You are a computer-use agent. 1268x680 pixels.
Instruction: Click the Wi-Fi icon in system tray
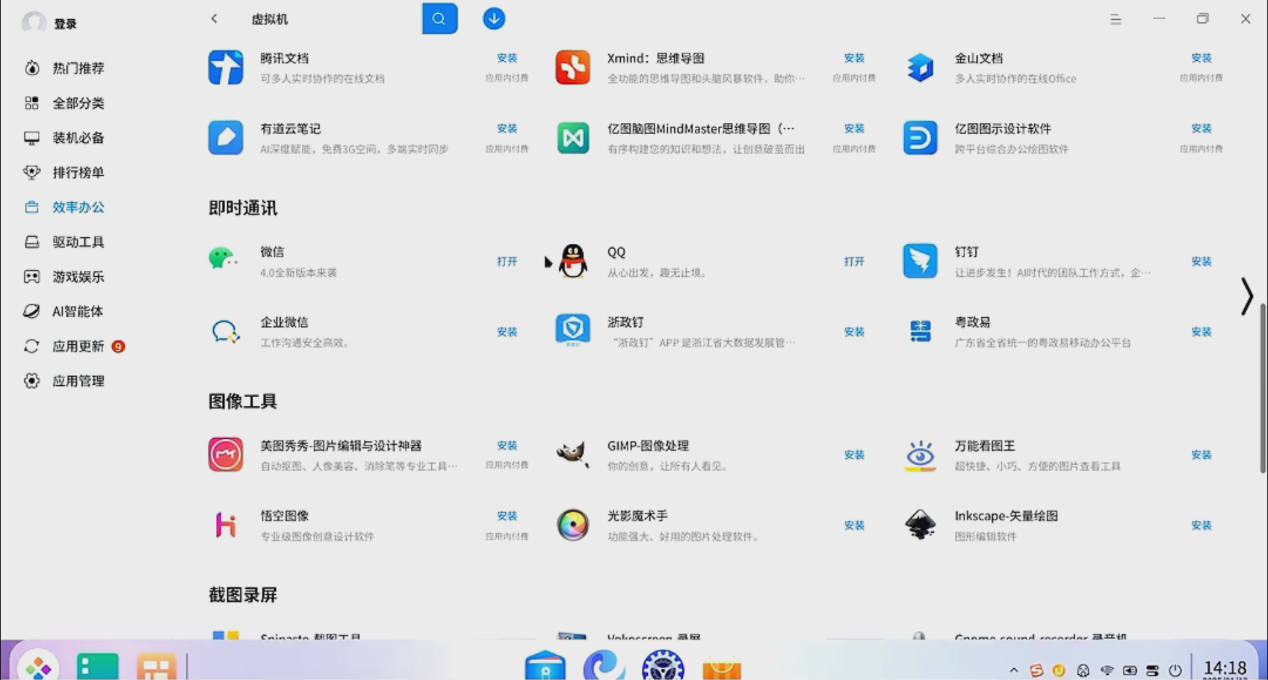coord(1107,670)
